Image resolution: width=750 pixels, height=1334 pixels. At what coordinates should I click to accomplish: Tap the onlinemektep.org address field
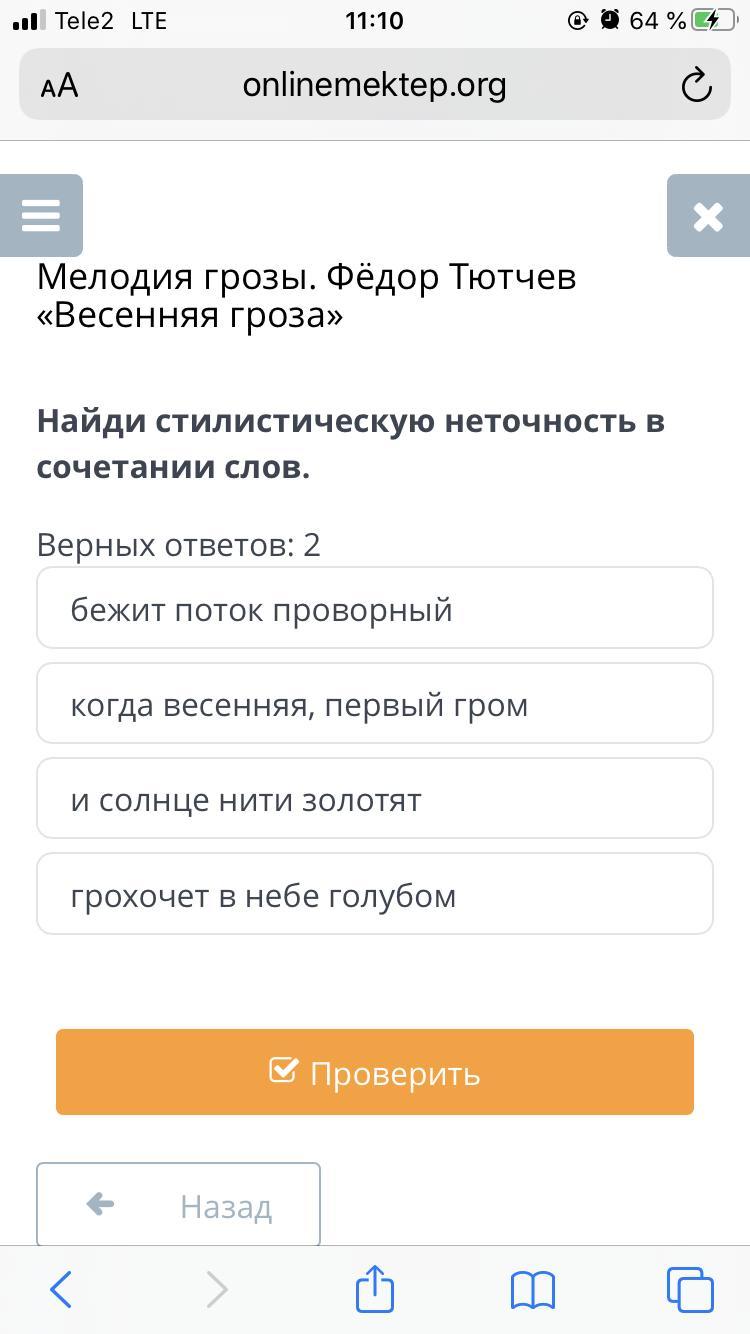tap(375, 85)
